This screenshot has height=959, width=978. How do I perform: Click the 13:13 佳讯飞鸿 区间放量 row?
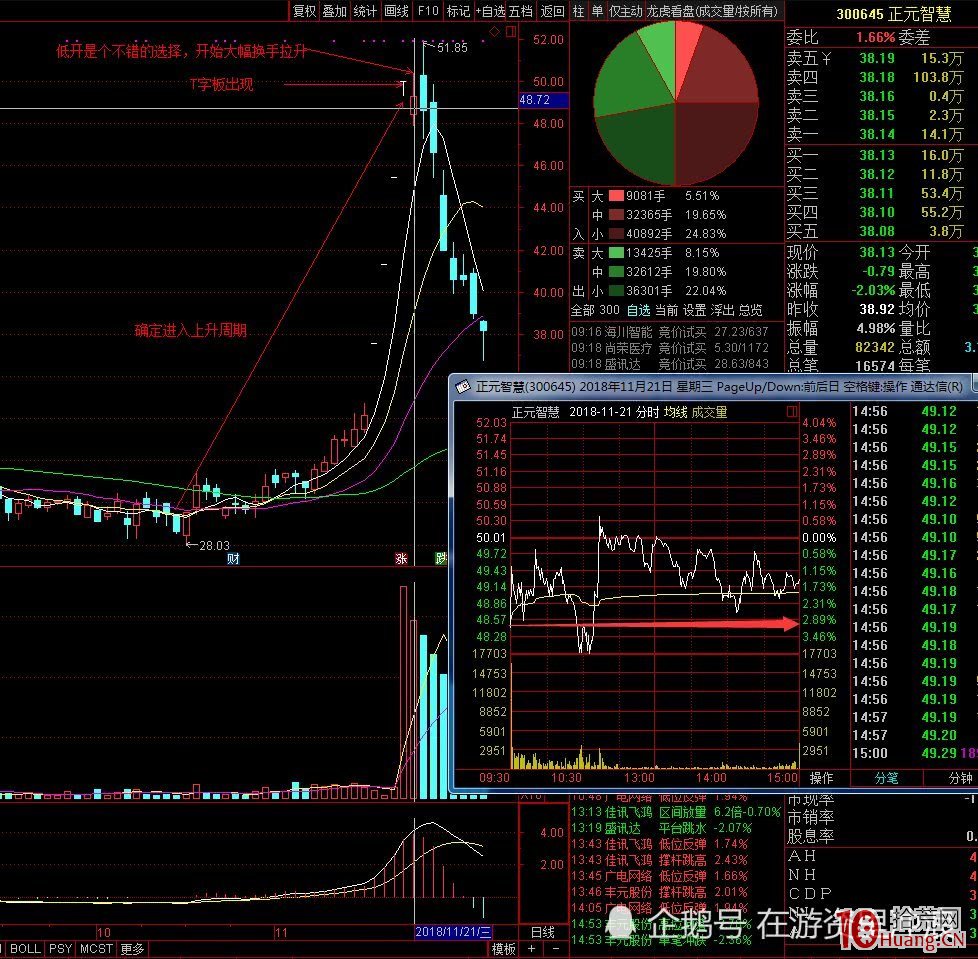coord(676,812)
